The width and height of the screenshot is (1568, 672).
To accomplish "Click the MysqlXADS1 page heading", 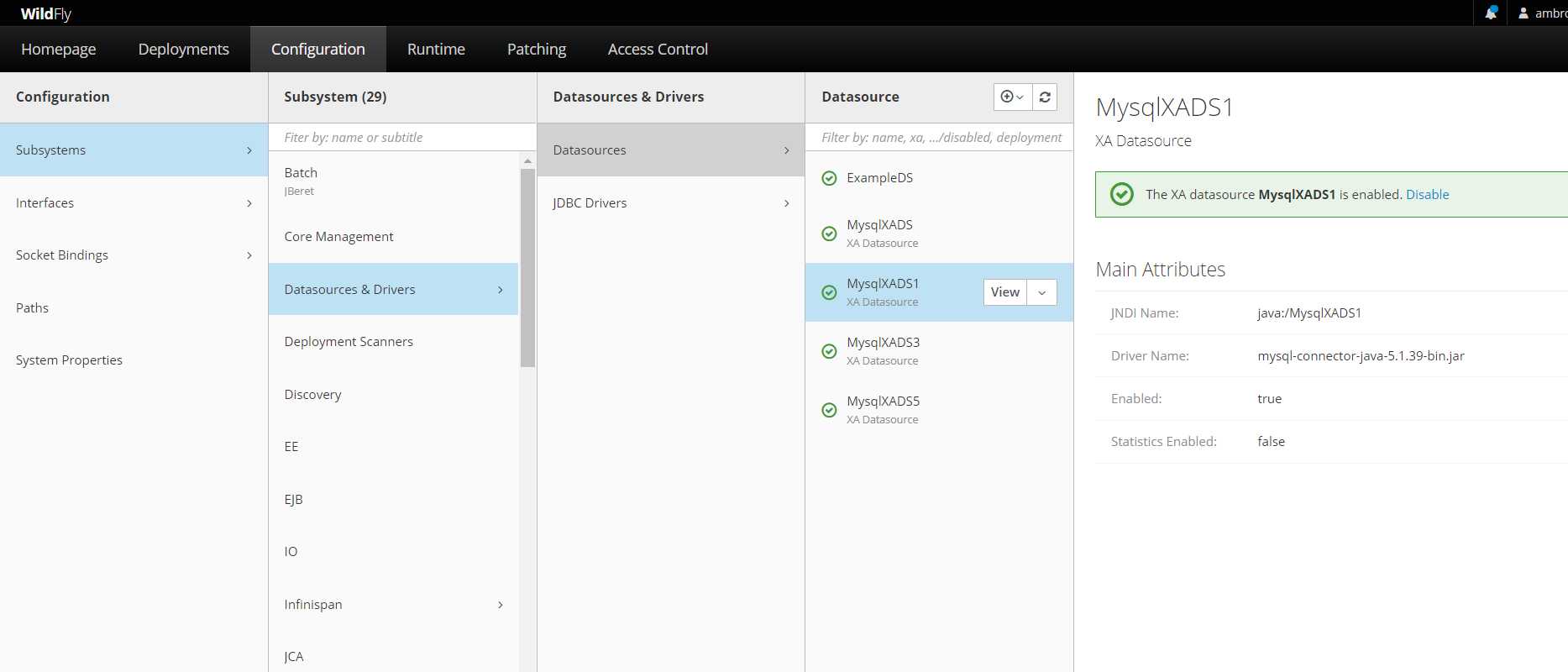I will pyautogui.click(x=1164, y=108).
